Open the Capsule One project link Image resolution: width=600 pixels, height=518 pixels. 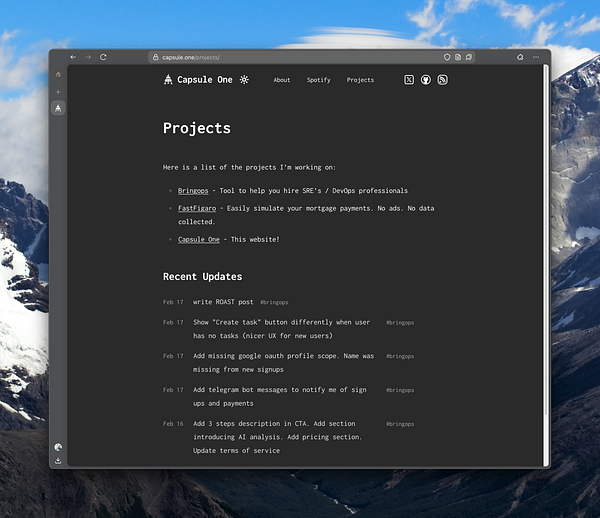pos(199,239)
